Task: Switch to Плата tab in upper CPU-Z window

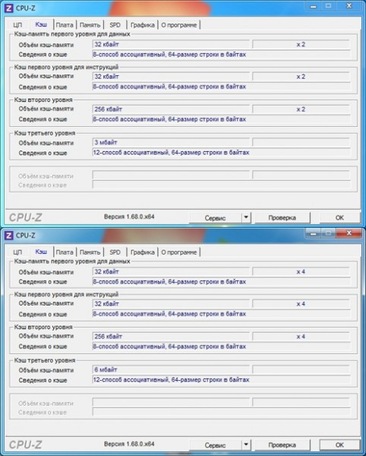Action: pos(64,25)
